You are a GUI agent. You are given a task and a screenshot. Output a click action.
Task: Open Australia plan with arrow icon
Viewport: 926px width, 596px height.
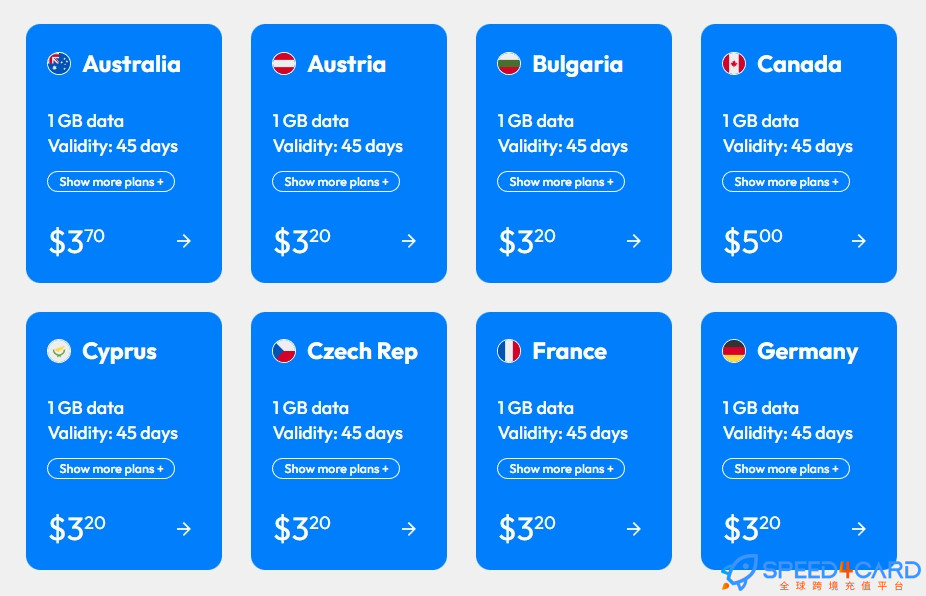[184, 241]
